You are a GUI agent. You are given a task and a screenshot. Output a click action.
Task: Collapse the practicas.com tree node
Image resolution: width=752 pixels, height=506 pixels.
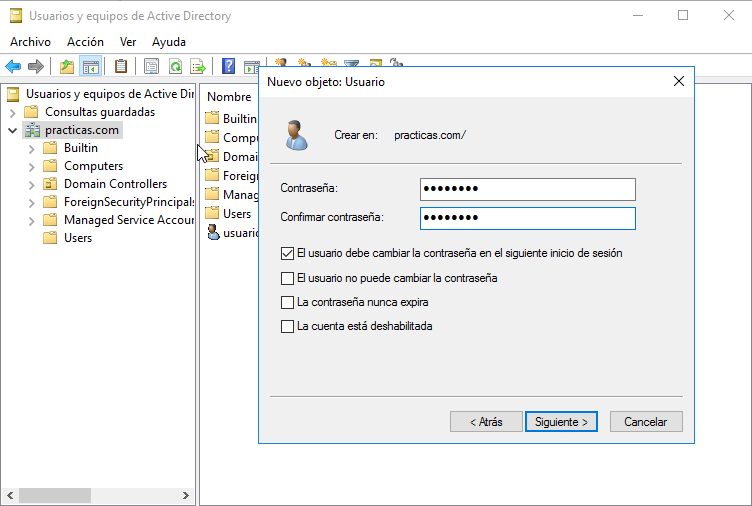tap(13, 130)
